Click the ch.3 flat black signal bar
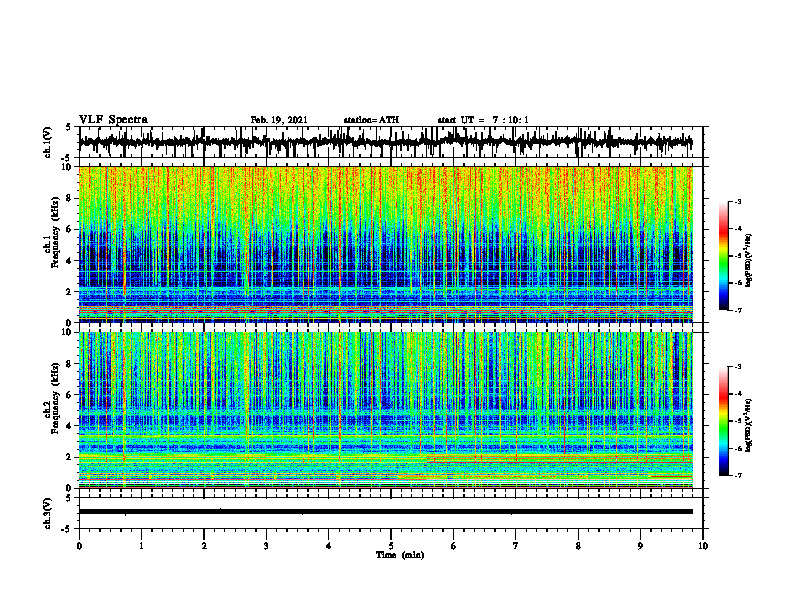 point(385,512)
